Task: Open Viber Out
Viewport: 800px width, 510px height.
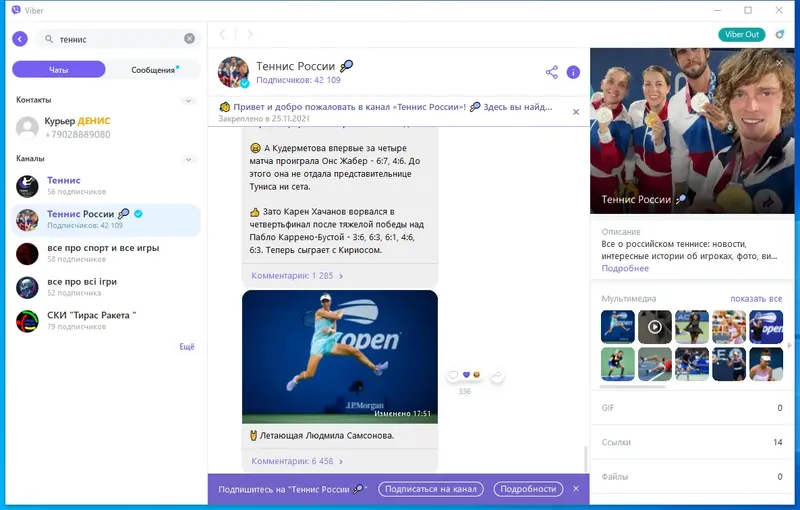Action: coord(742,34)
